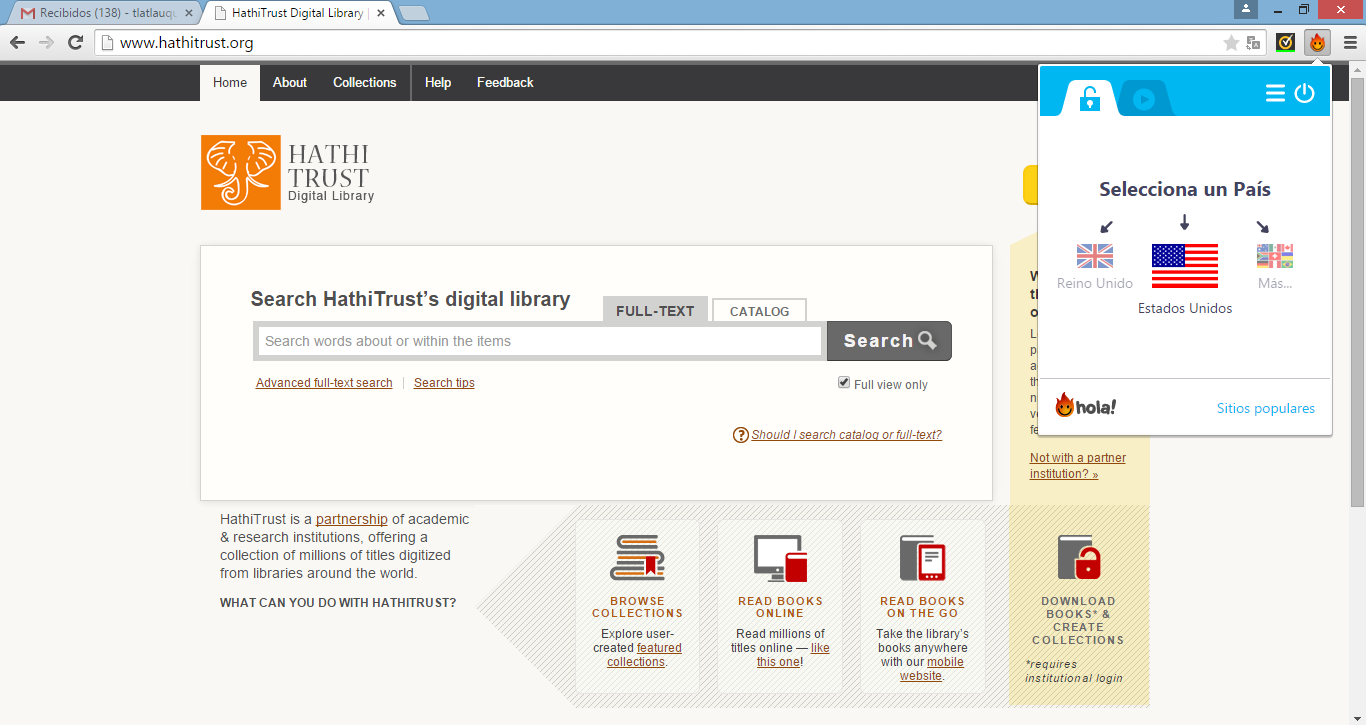
Task: Switch to FULL-TEXT search tab
Action: [x=655, y=310]
